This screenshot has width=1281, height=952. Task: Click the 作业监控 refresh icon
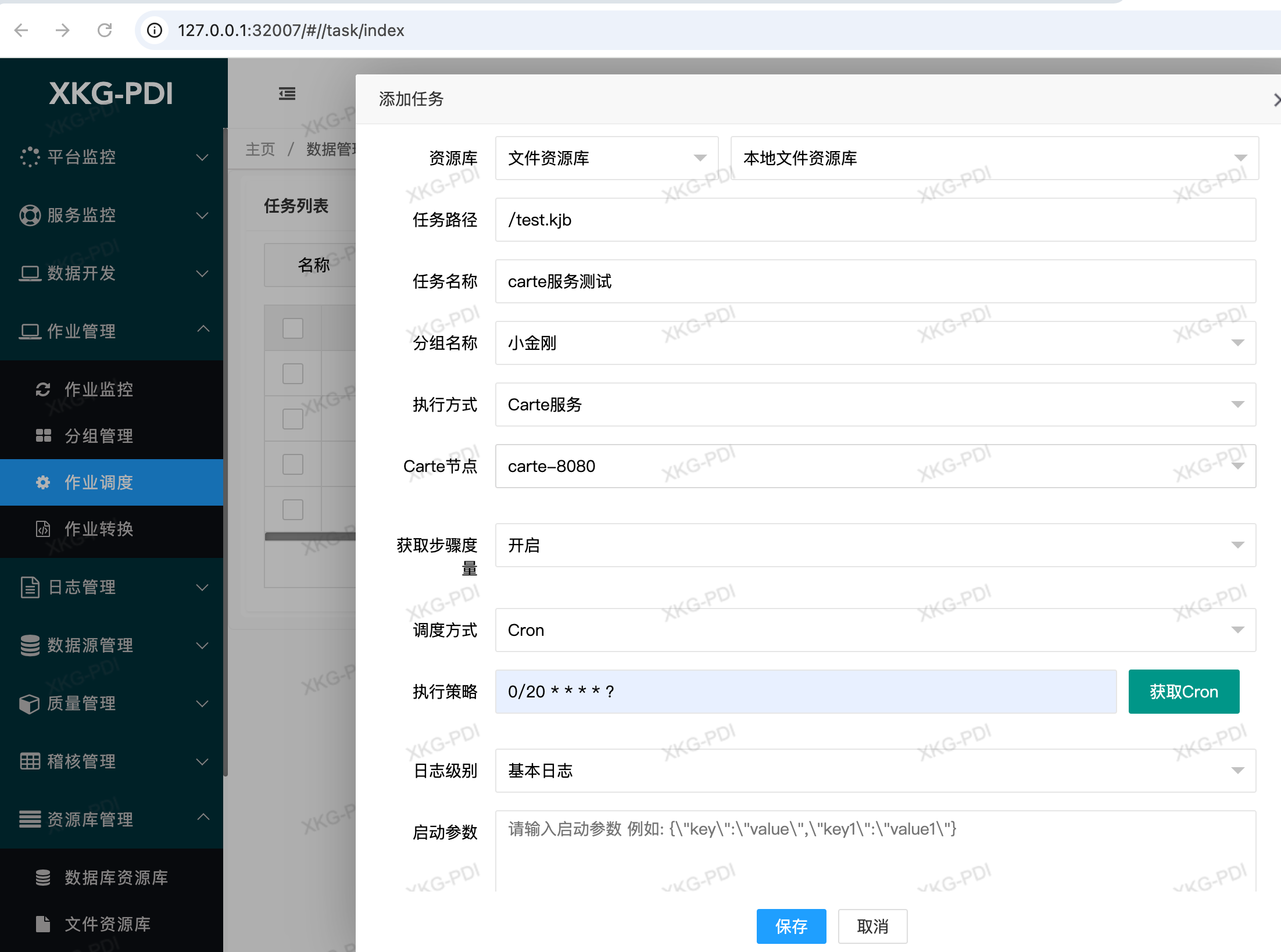pos(44,389)
